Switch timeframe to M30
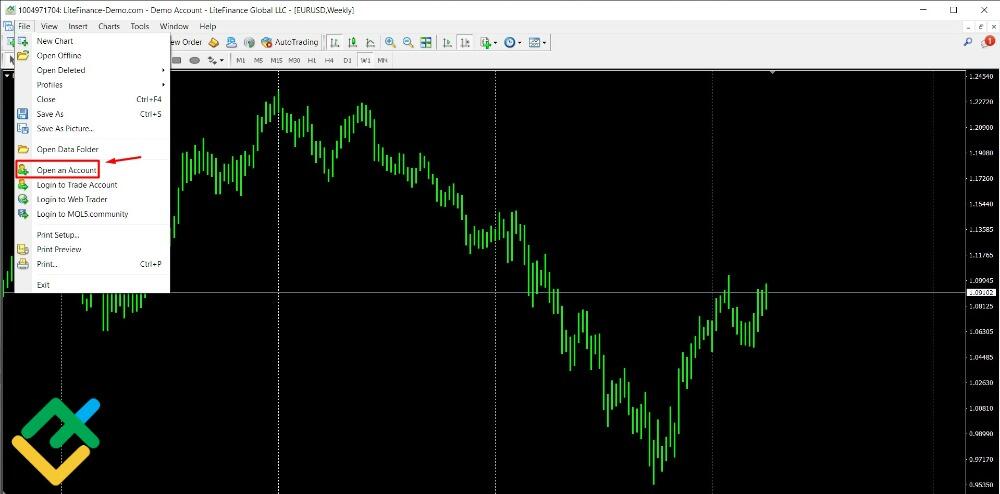This screenshot has height=494, width=1000. click(x=294, y=60)
